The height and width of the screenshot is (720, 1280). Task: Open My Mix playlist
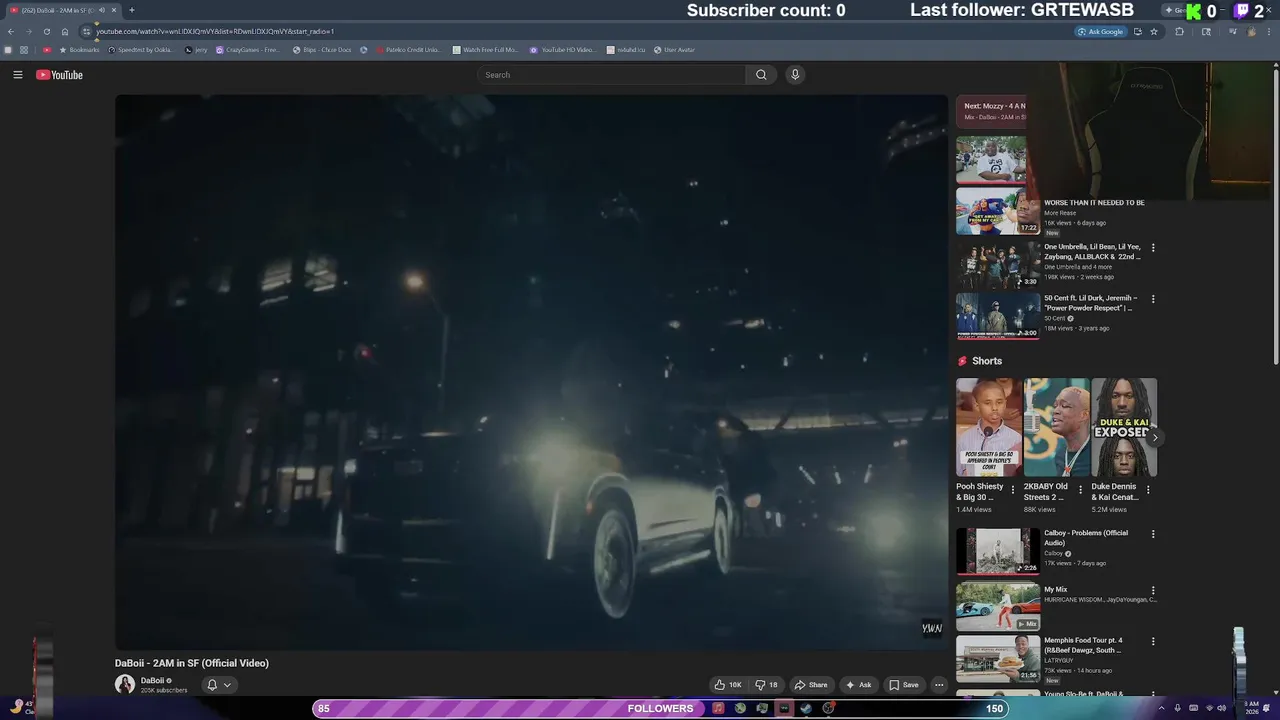click(998, 607)
